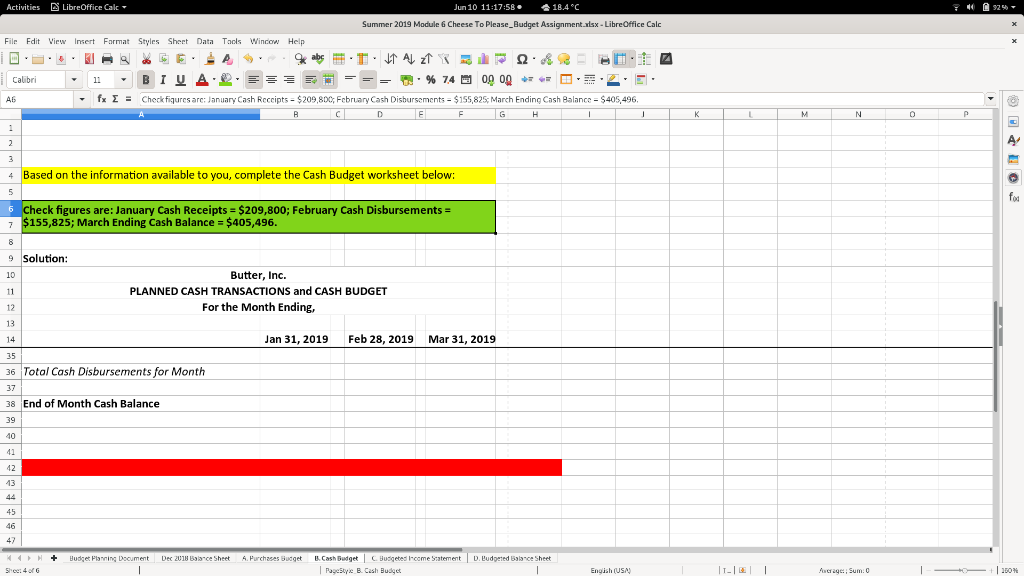Click the Copy icon

click(x=164, y=59)
